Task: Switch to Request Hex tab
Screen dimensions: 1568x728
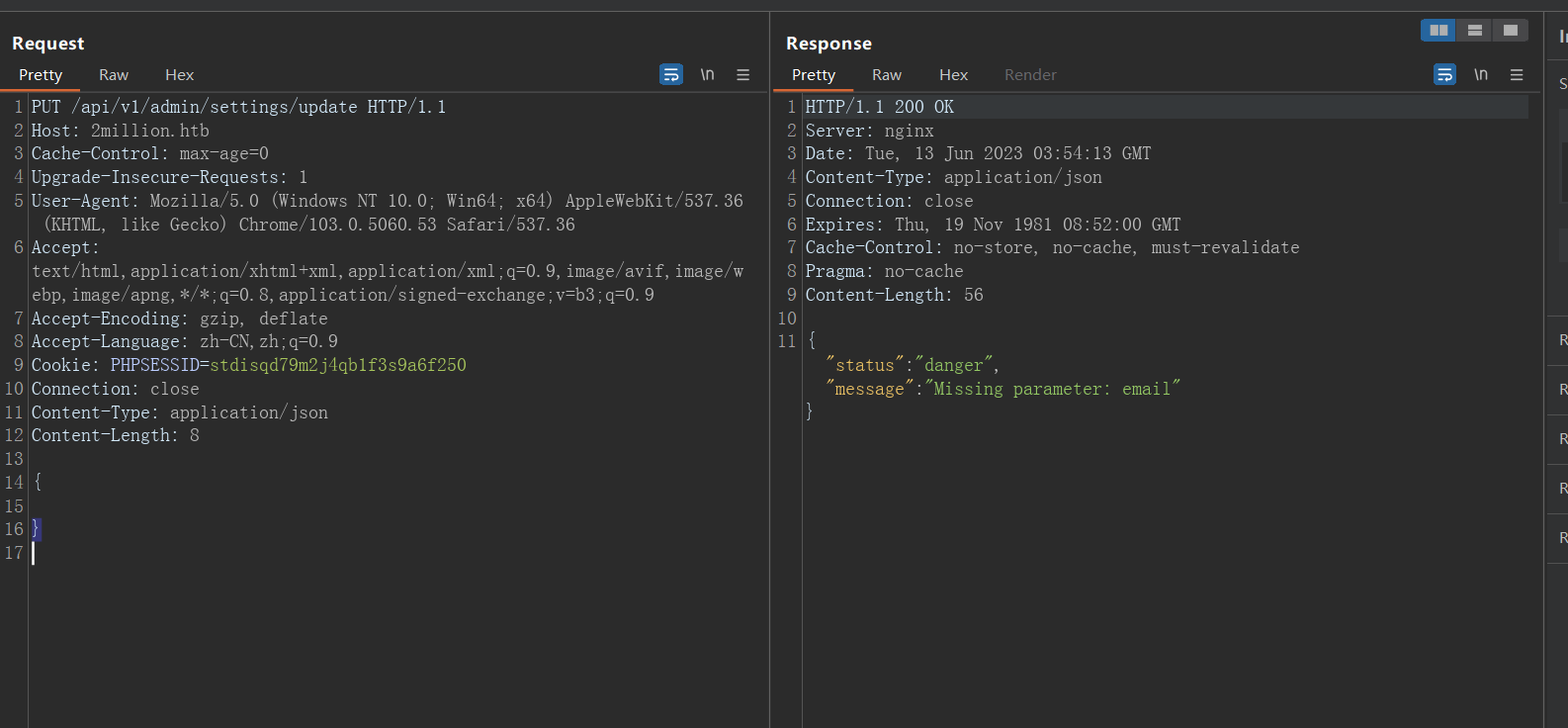Action: click(179, 75)
